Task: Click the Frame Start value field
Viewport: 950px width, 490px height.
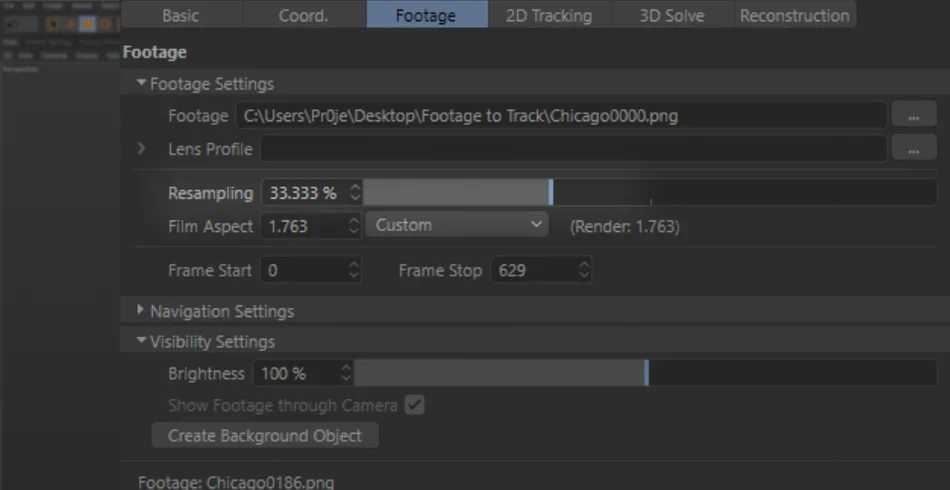Action: coord(304,270)
